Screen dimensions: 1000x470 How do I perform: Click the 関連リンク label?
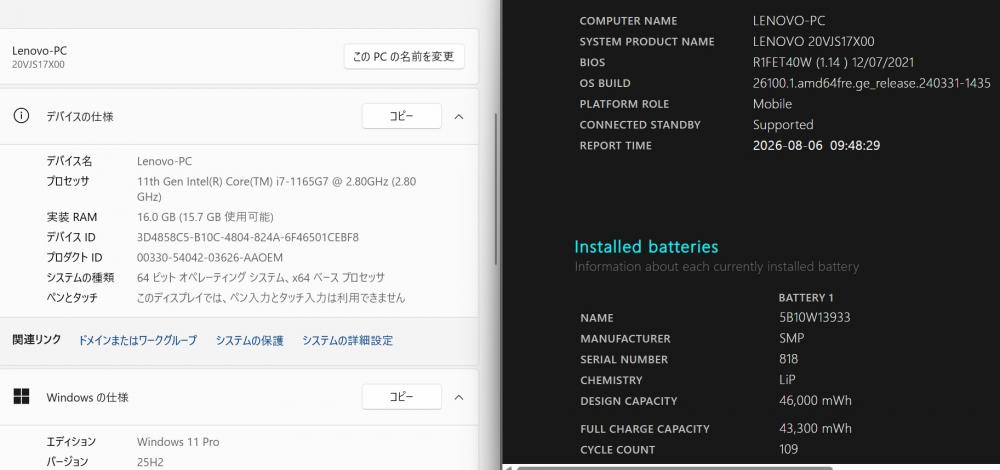point(37,340)
